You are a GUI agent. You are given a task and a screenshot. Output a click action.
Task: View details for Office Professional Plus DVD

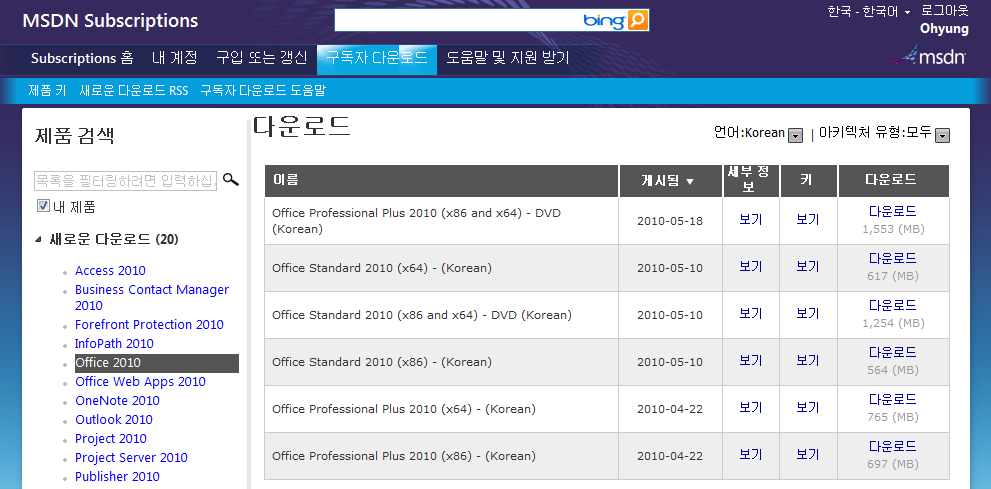click(751, 220)
